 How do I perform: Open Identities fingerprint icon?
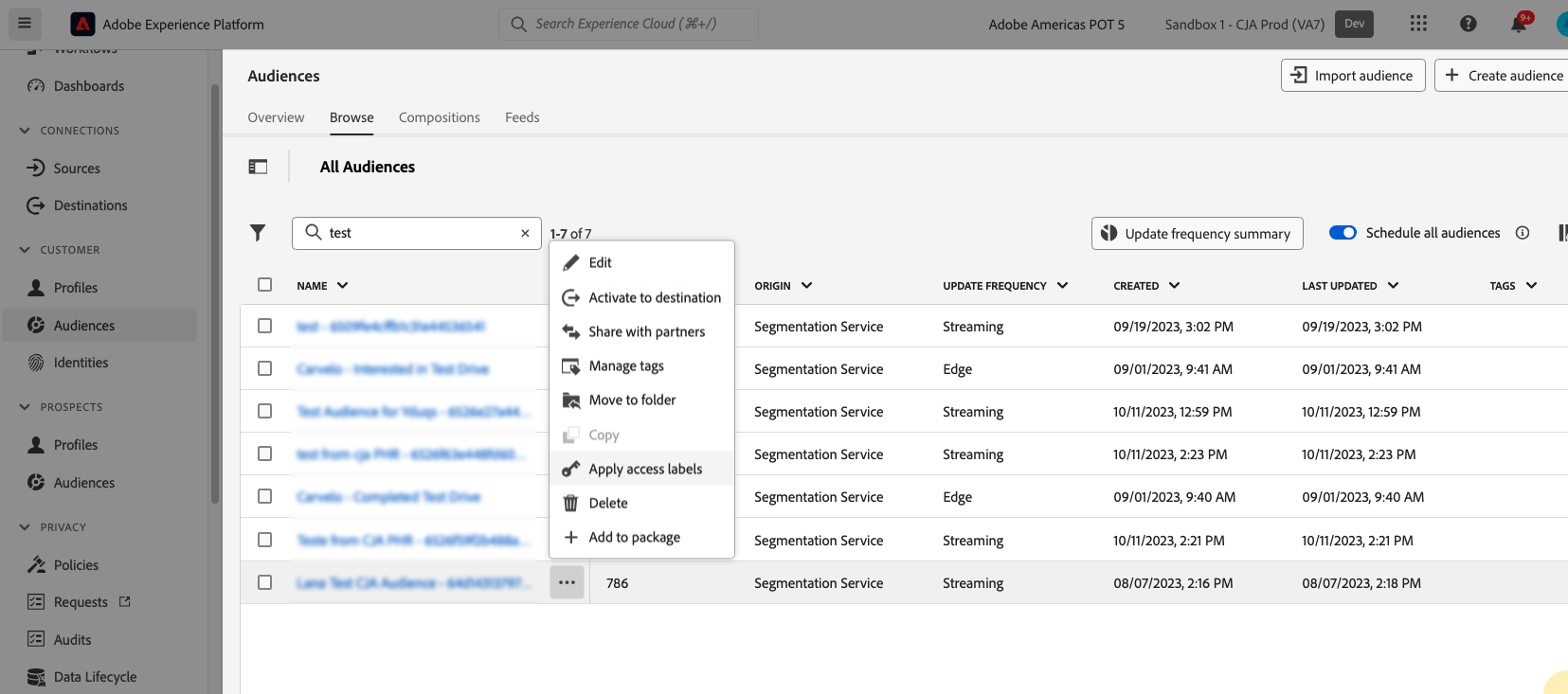[36, 363]
